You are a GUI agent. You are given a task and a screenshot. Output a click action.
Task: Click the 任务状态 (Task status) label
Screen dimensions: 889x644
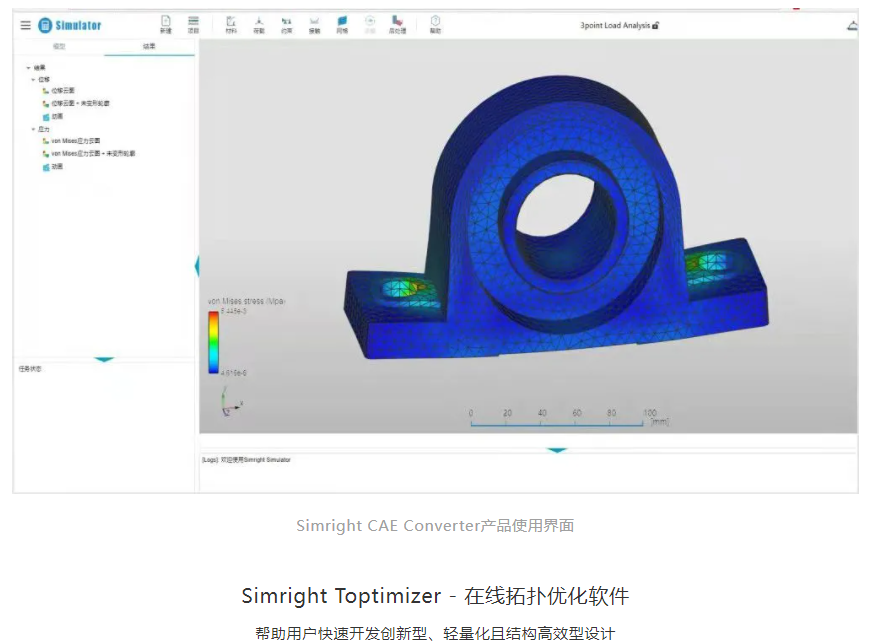click(30, 368)
